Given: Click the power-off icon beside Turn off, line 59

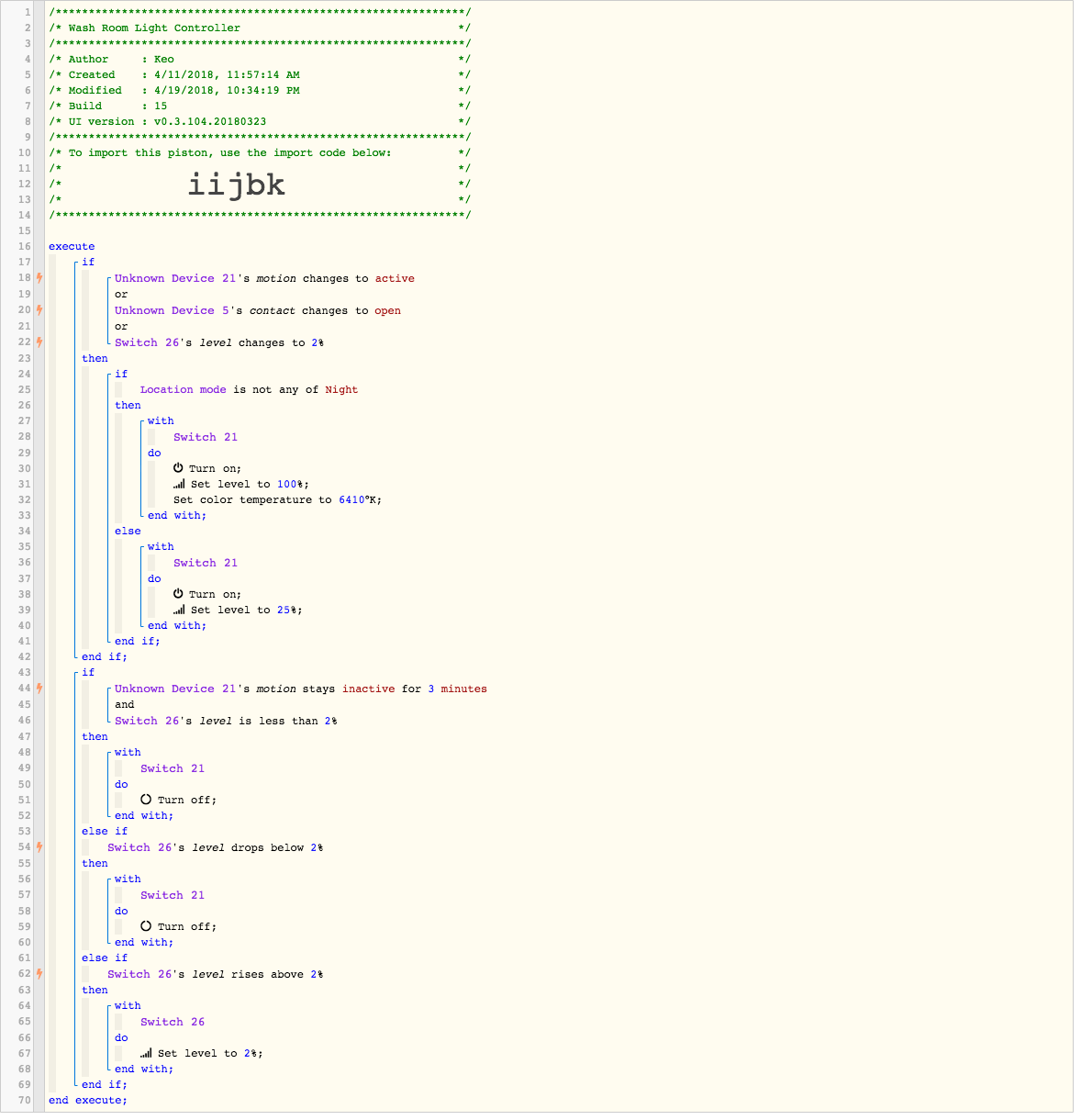Looking at the screenshot, I should pyautogui.click(x=146, y=926).
